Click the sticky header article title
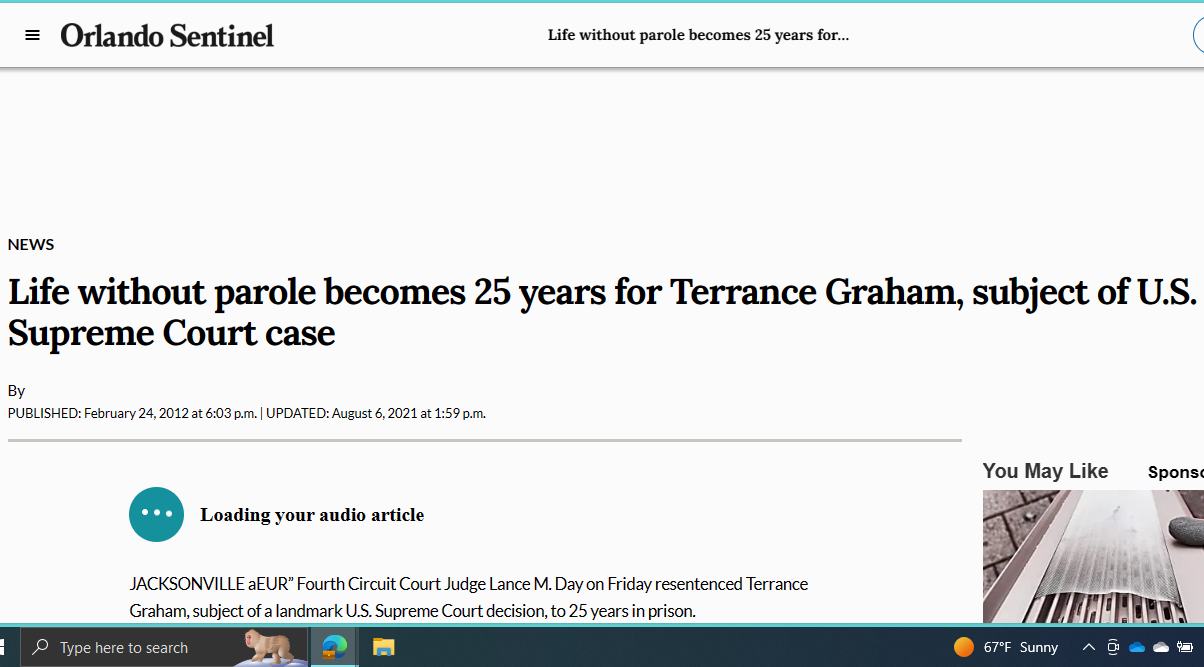This screenshot has height=667, width=1204. (x=698, y=35)
